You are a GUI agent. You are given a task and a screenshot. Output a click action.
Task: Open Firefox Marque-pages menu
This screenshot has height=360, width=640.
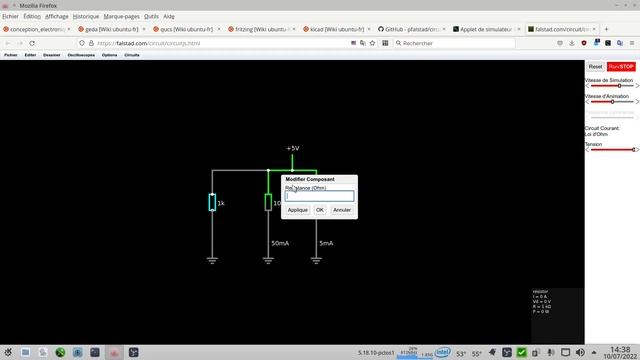[122, 16]
